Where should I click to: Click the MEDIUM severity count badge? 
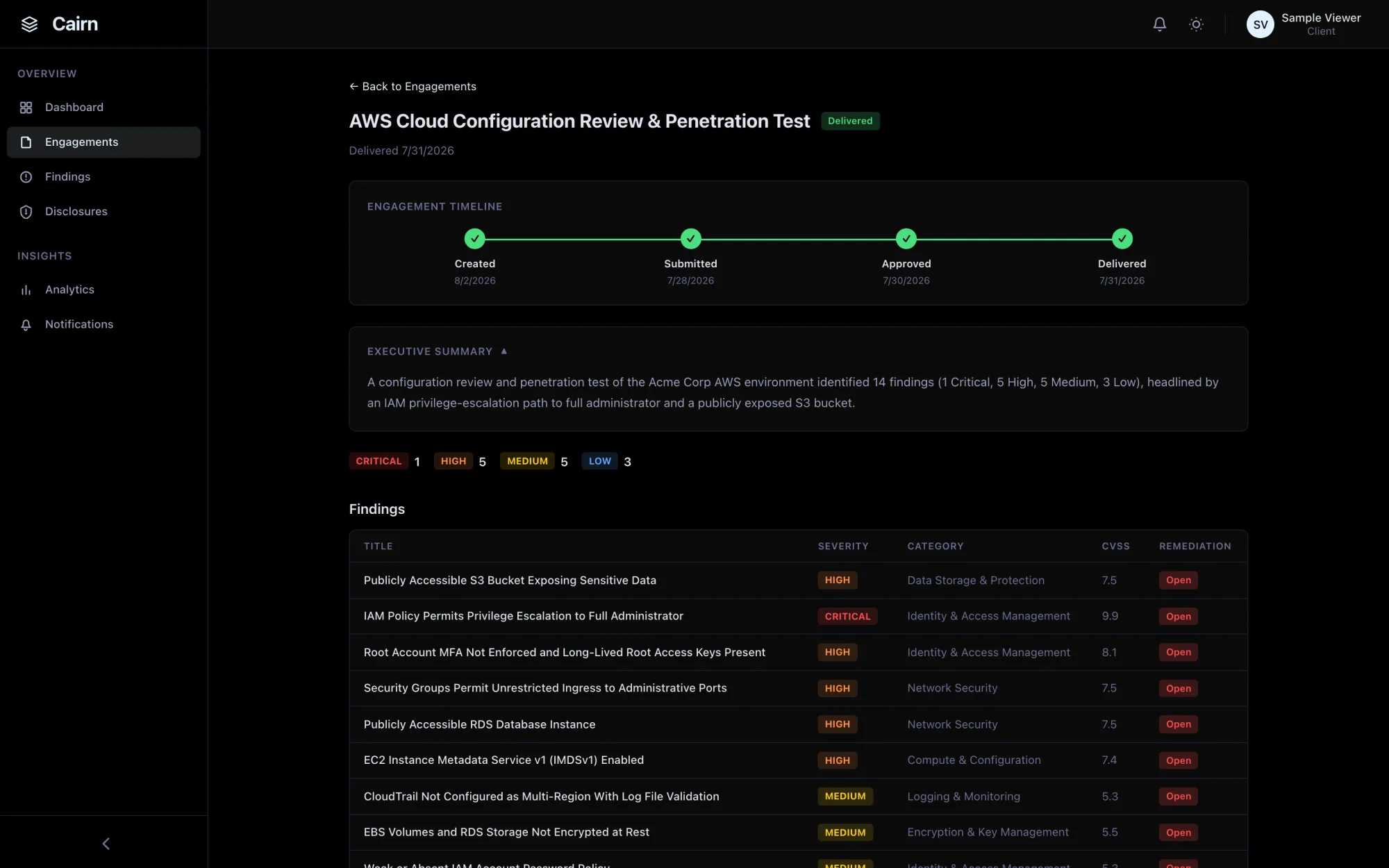click(527, 461)
